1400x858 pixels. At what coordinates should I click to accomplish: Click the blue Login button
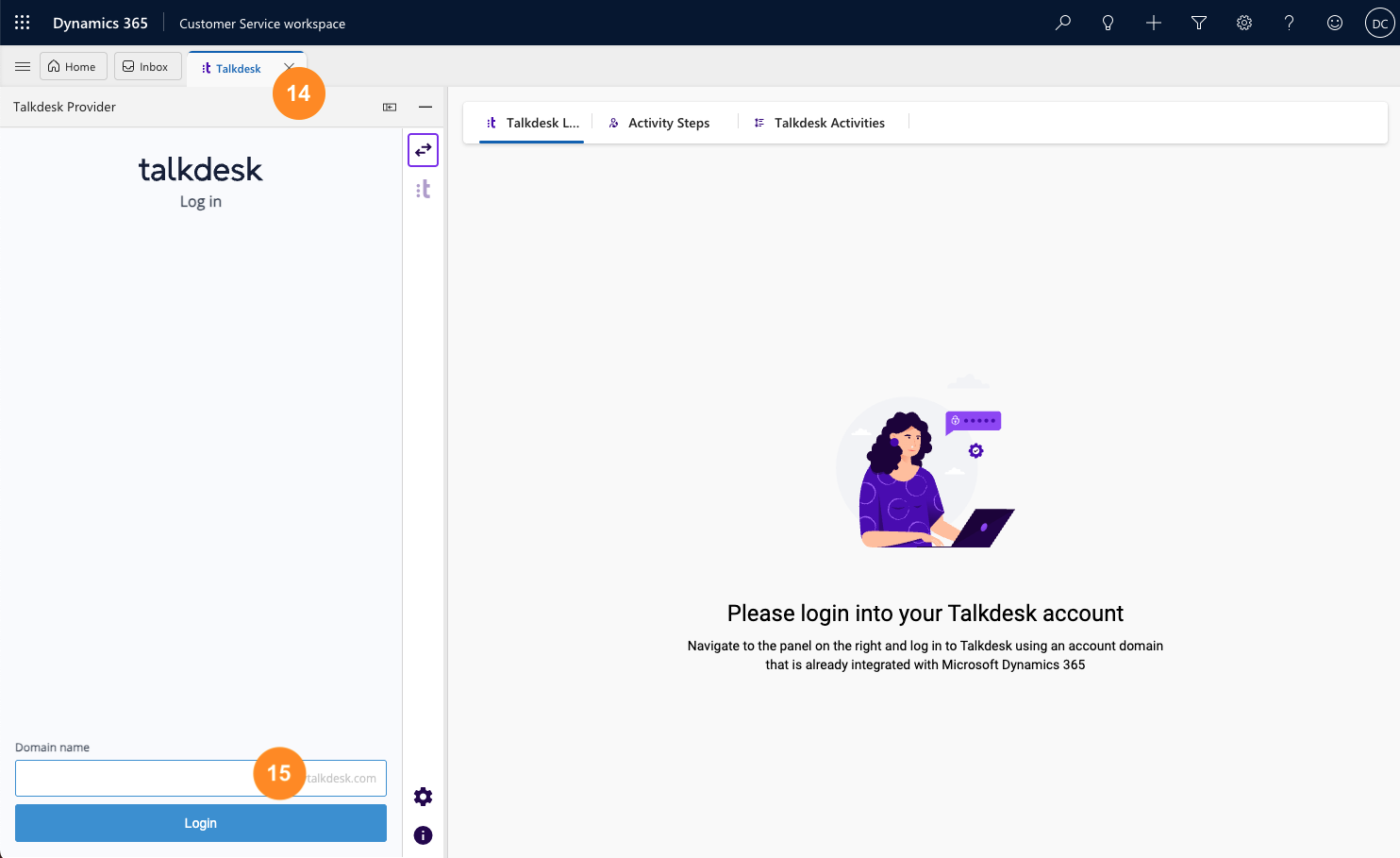(201, 823)
